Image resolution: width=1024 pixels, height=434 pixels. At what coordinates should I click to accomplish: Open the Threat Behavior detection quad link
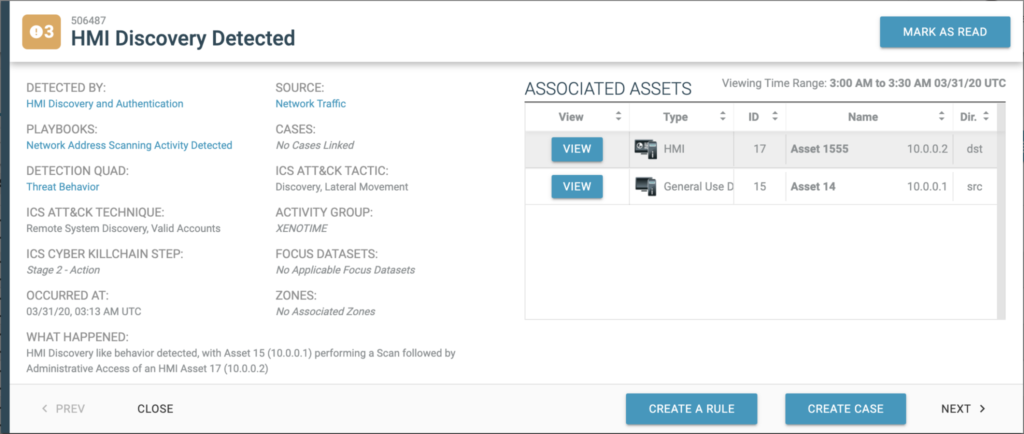63,187
